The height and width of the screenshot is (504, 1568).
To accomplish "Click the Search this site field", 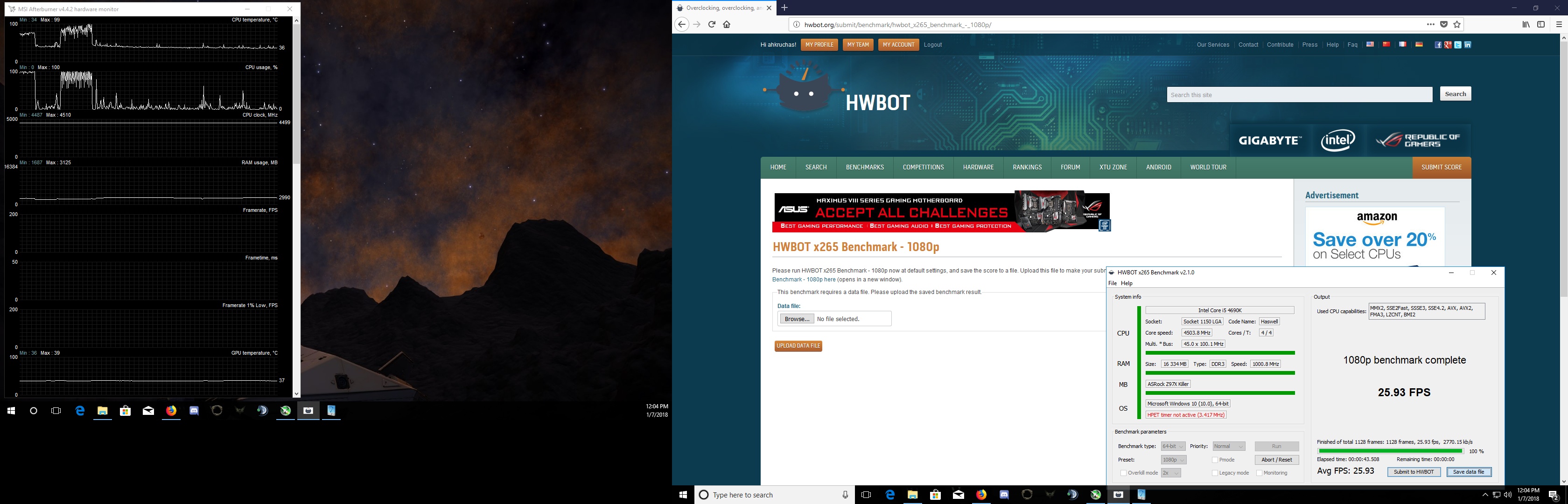I will pos(1300,94).
